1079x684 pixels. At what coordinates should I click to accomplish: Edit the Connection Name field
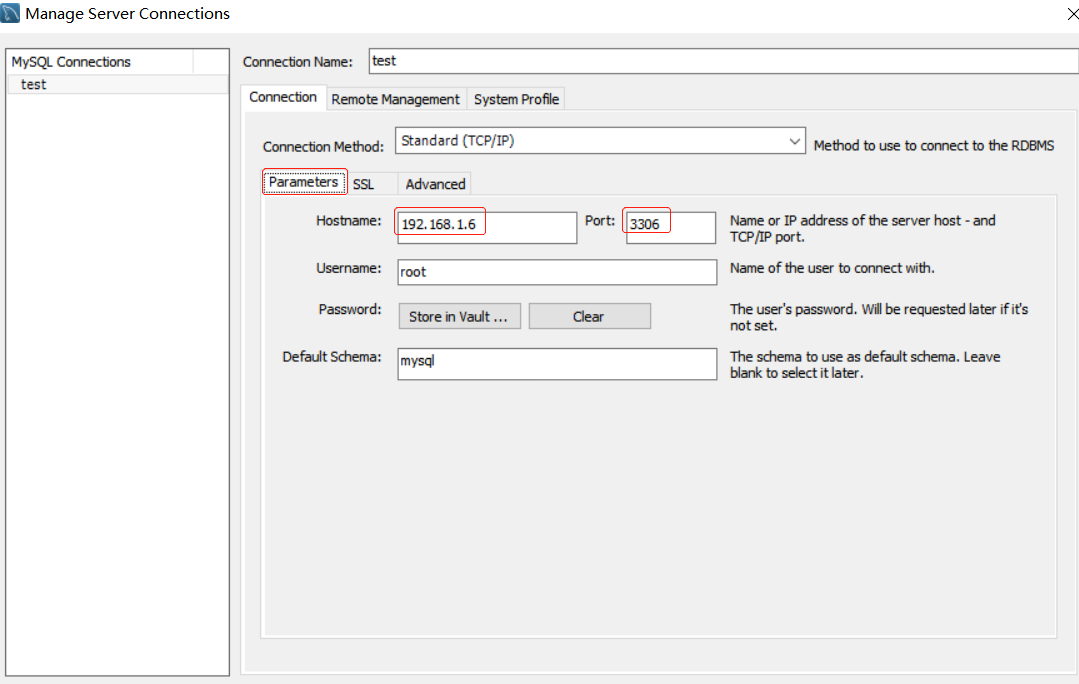coord(723,61)
